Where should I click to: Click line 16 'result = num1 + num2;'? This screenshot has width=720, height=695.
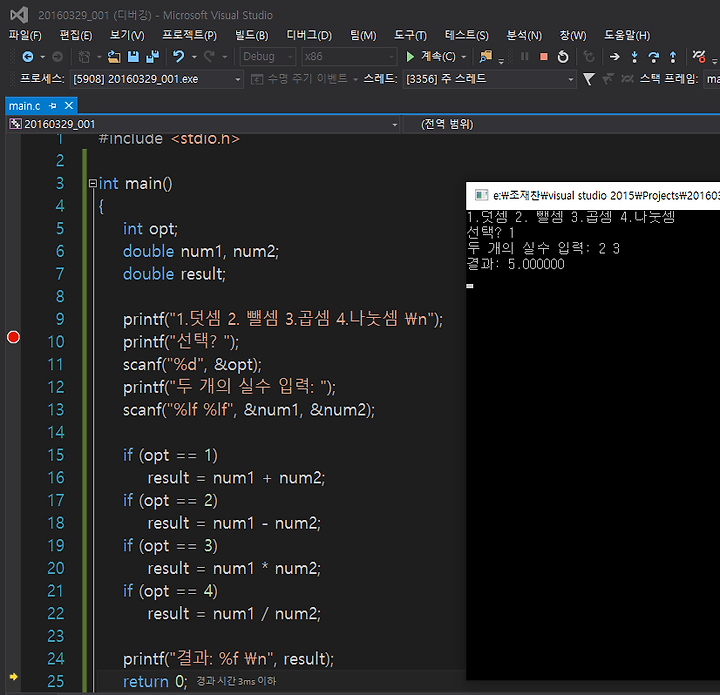(236, 478)
